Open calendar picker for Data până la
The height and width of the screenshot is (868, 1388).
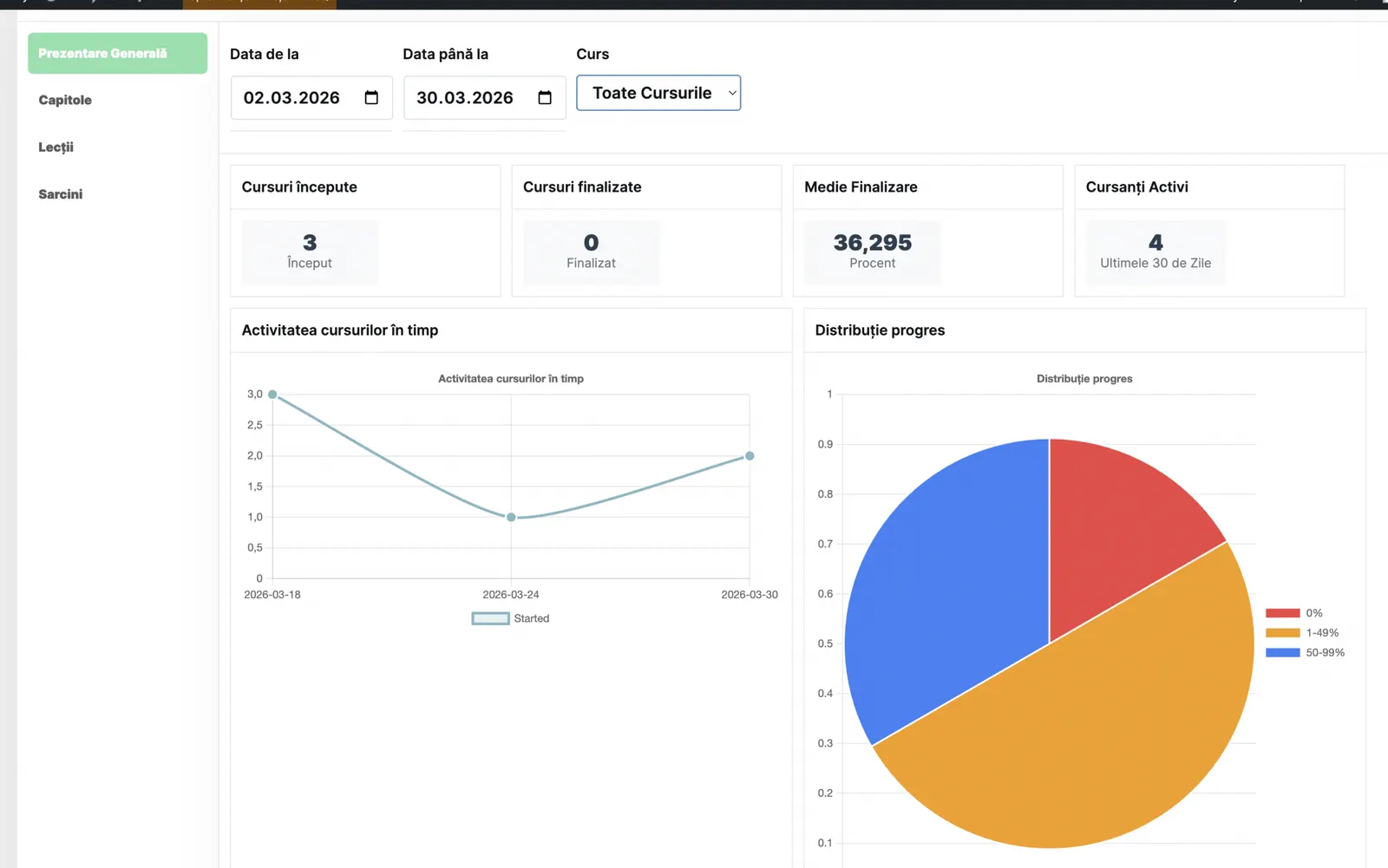click(545, 98)
